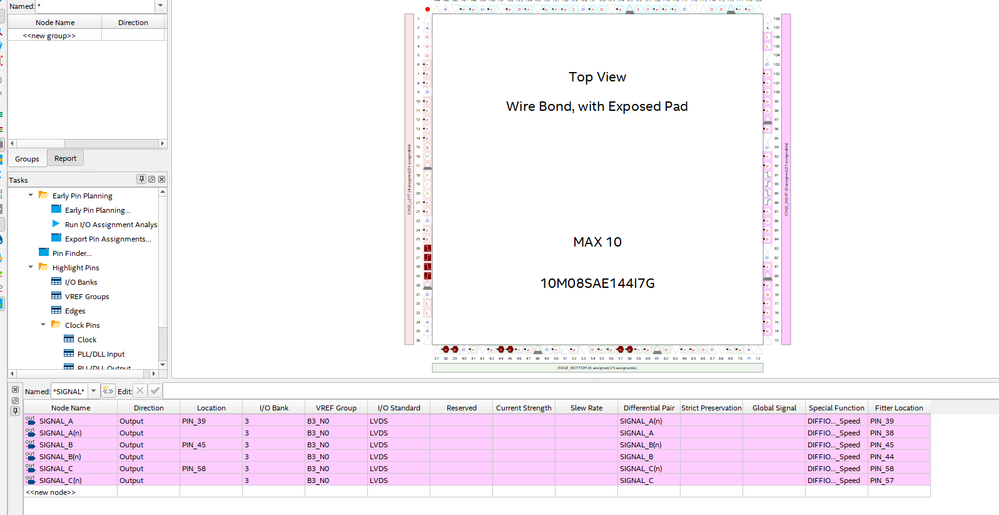Viewport: 999px width, 515px height.
Task: Click the *SIGNAL* Named filter field
Action: [69, 391]
